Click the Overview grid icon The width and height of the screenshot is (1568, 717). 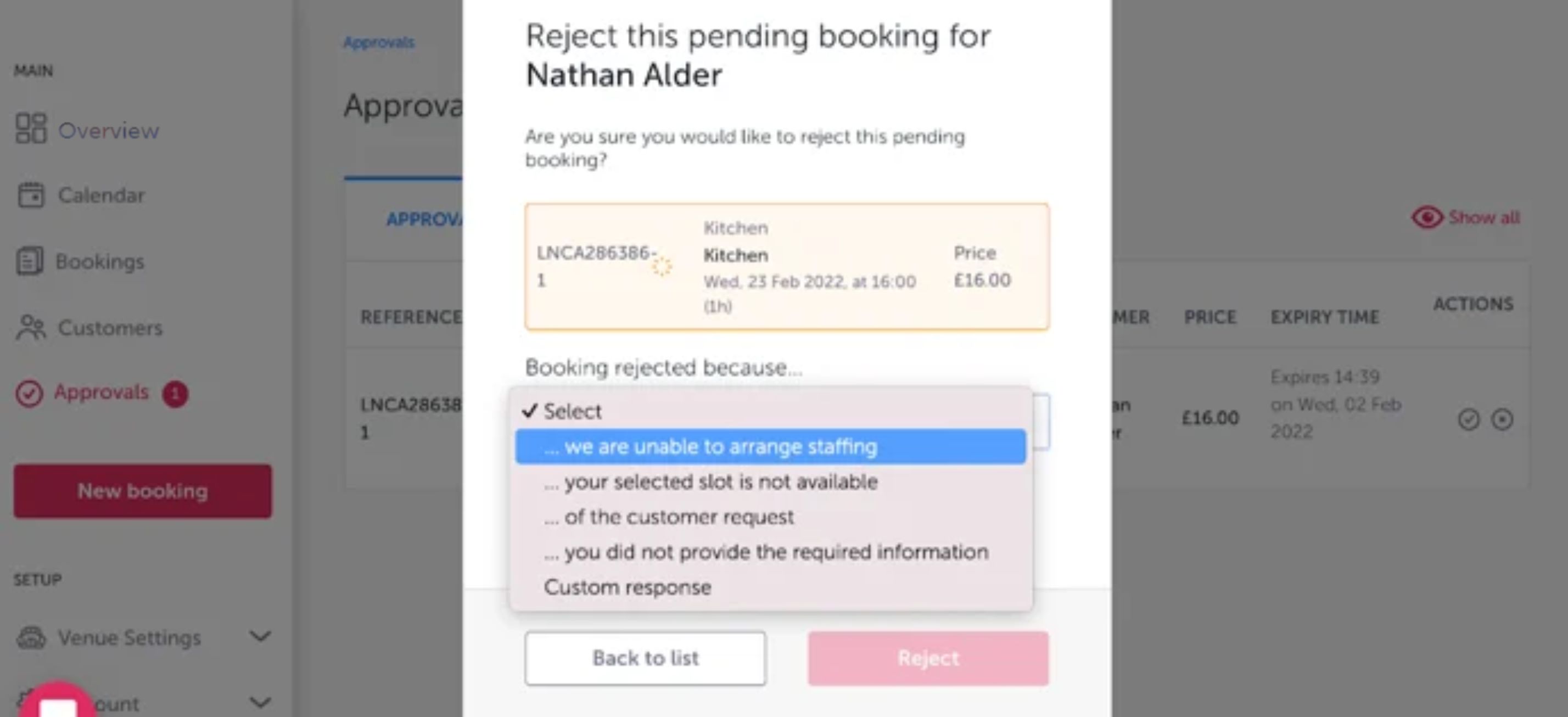click(x=30, y=129)
